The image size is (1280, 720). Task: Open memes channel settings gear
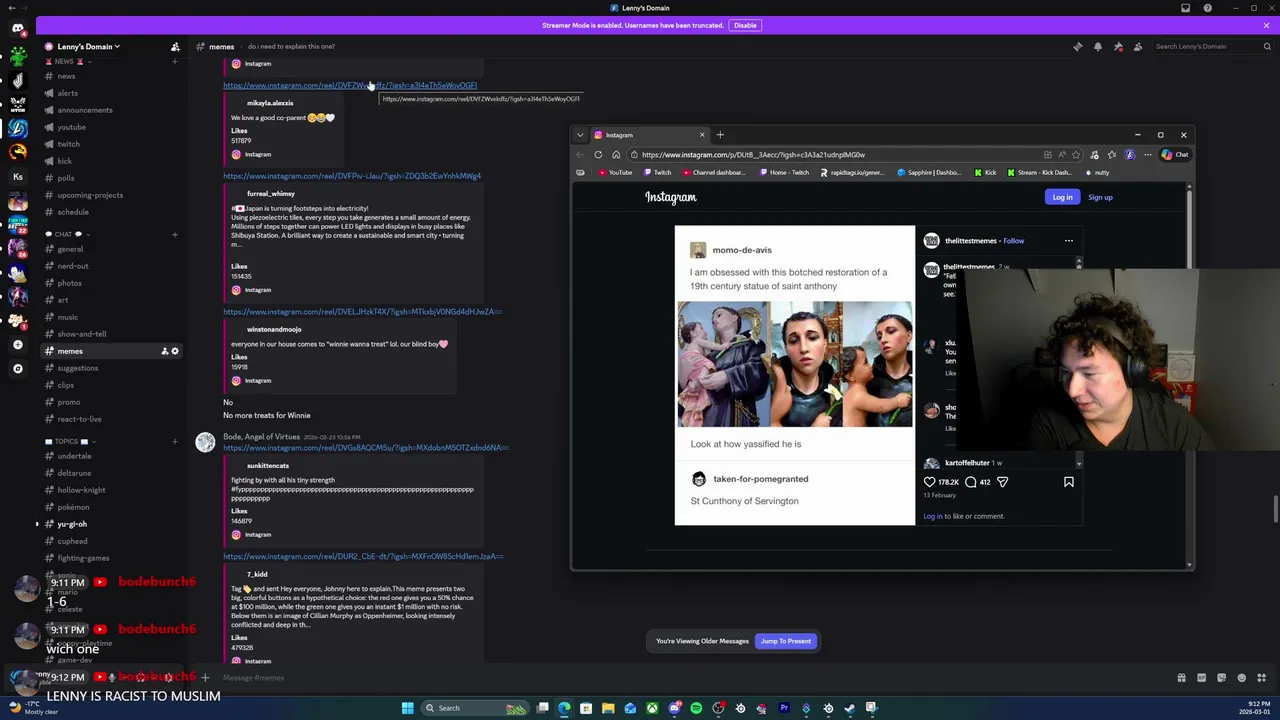tap(175, 351)
